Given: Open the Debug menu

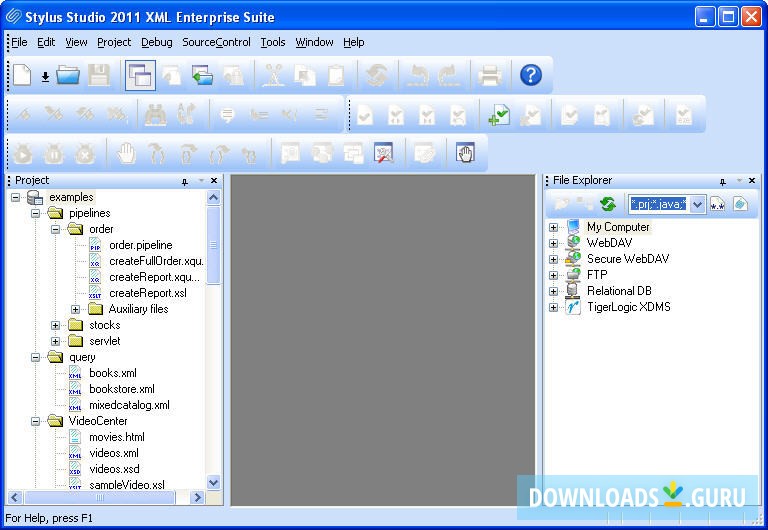Looking at the screenshot, I should [x=157, y=42].
